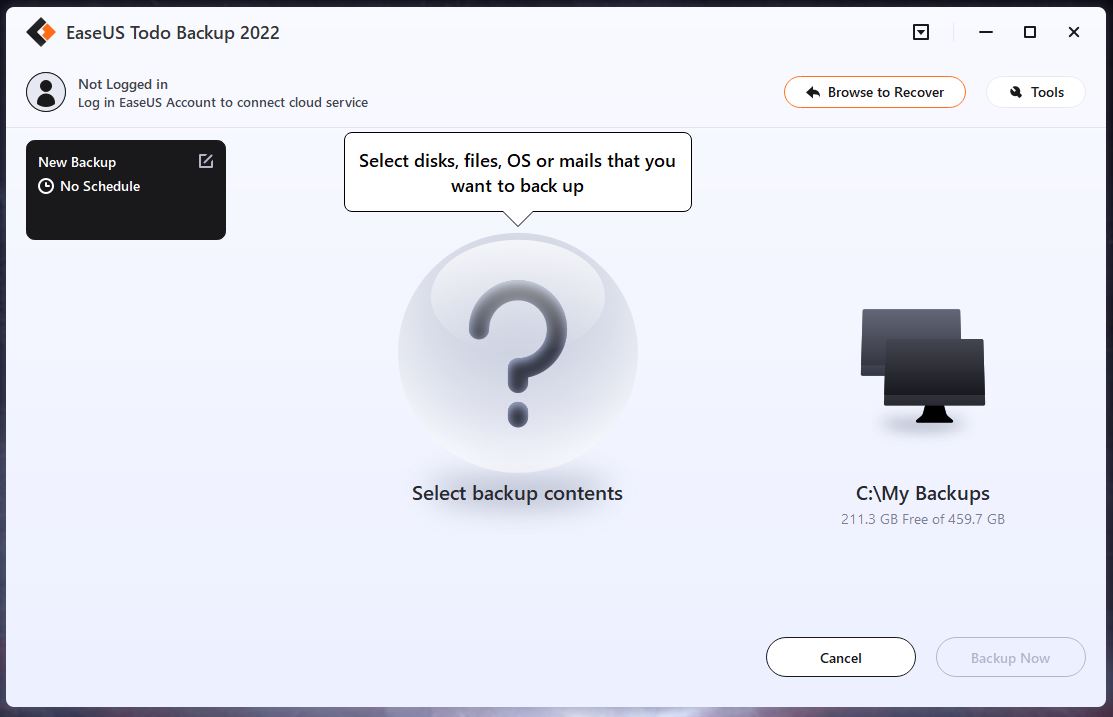The image size is (1113, 717).
Task: Click 'No Schedule' text in backup card
Action: (100, 186)
